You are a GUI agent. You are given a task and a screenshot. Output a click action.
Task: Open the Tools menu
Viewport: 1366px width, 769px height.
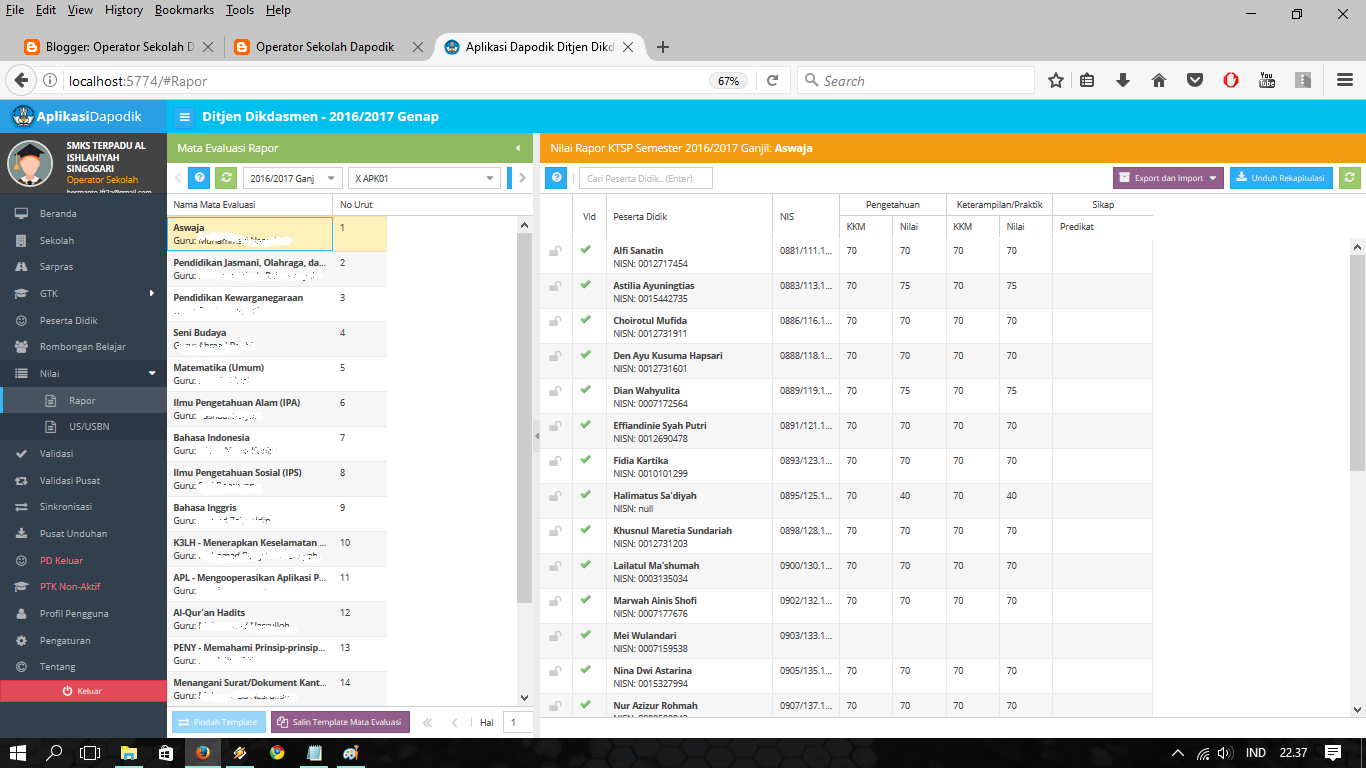(240, 10)
